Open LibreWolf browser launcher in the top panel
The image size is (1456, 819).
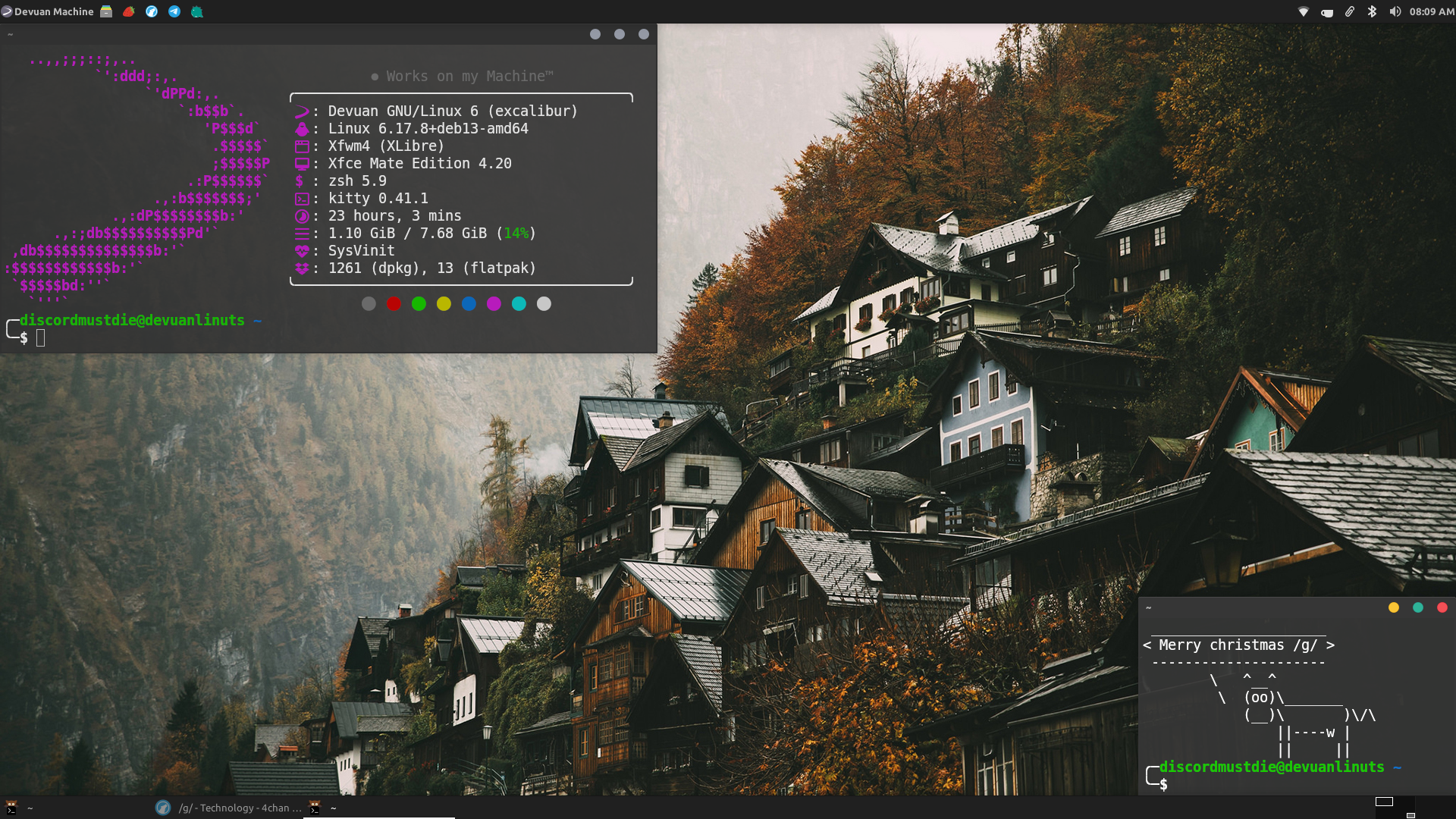[x=152, y=11]
